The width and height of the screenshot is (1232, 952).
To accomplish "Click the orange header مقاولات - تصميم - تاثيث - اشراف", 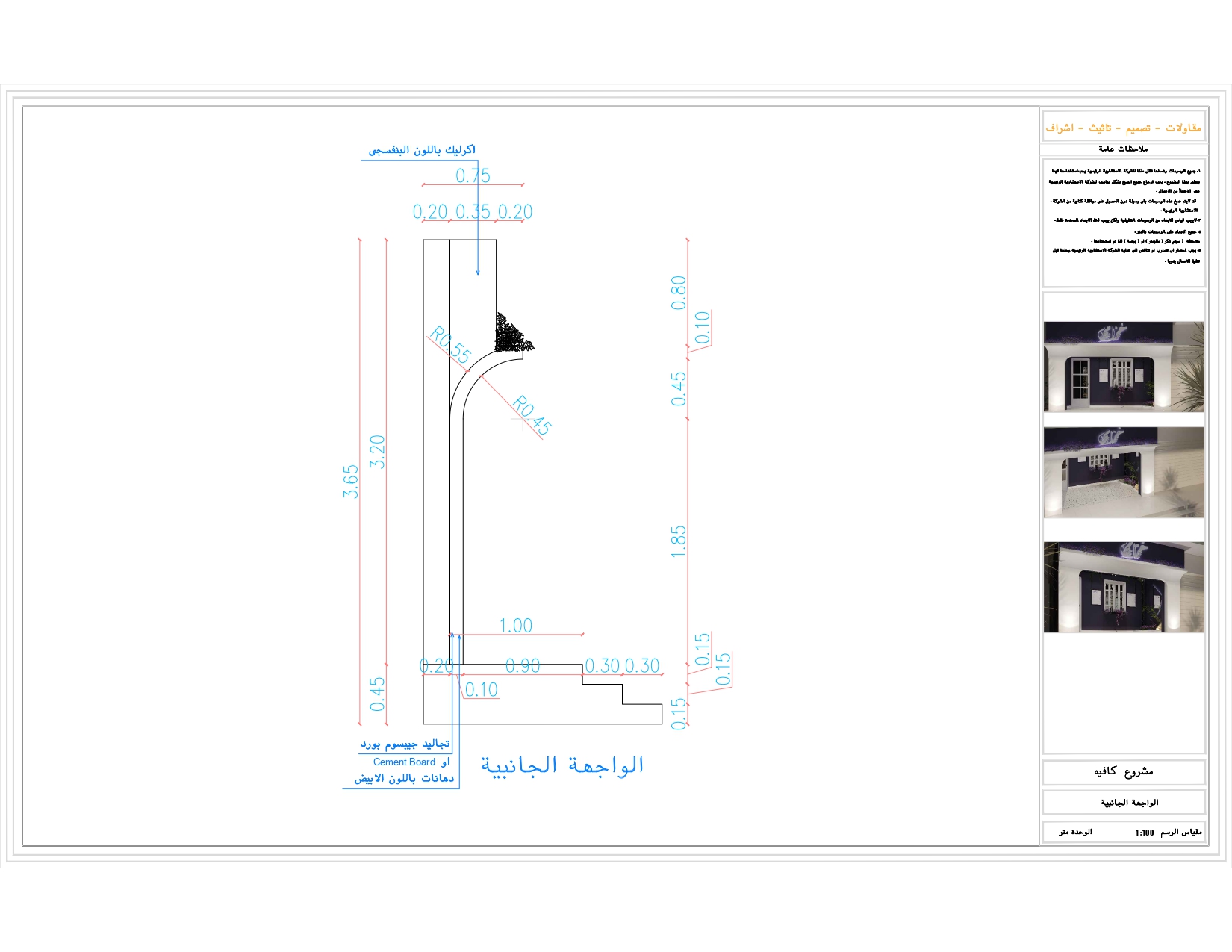I will (1123, 128).
